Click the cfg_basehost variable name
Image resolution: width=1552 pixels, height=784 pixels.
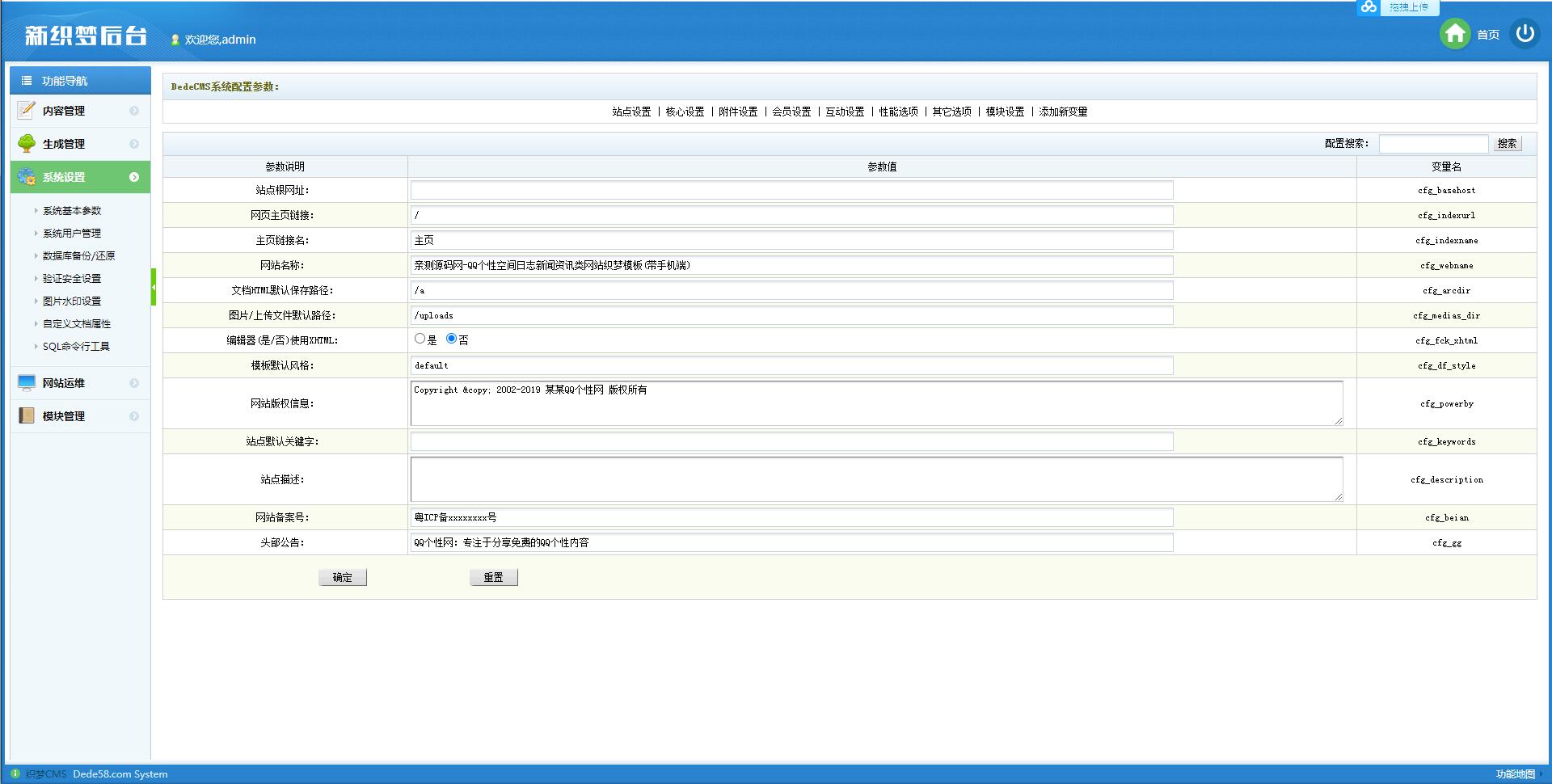tap(1446, 191)
